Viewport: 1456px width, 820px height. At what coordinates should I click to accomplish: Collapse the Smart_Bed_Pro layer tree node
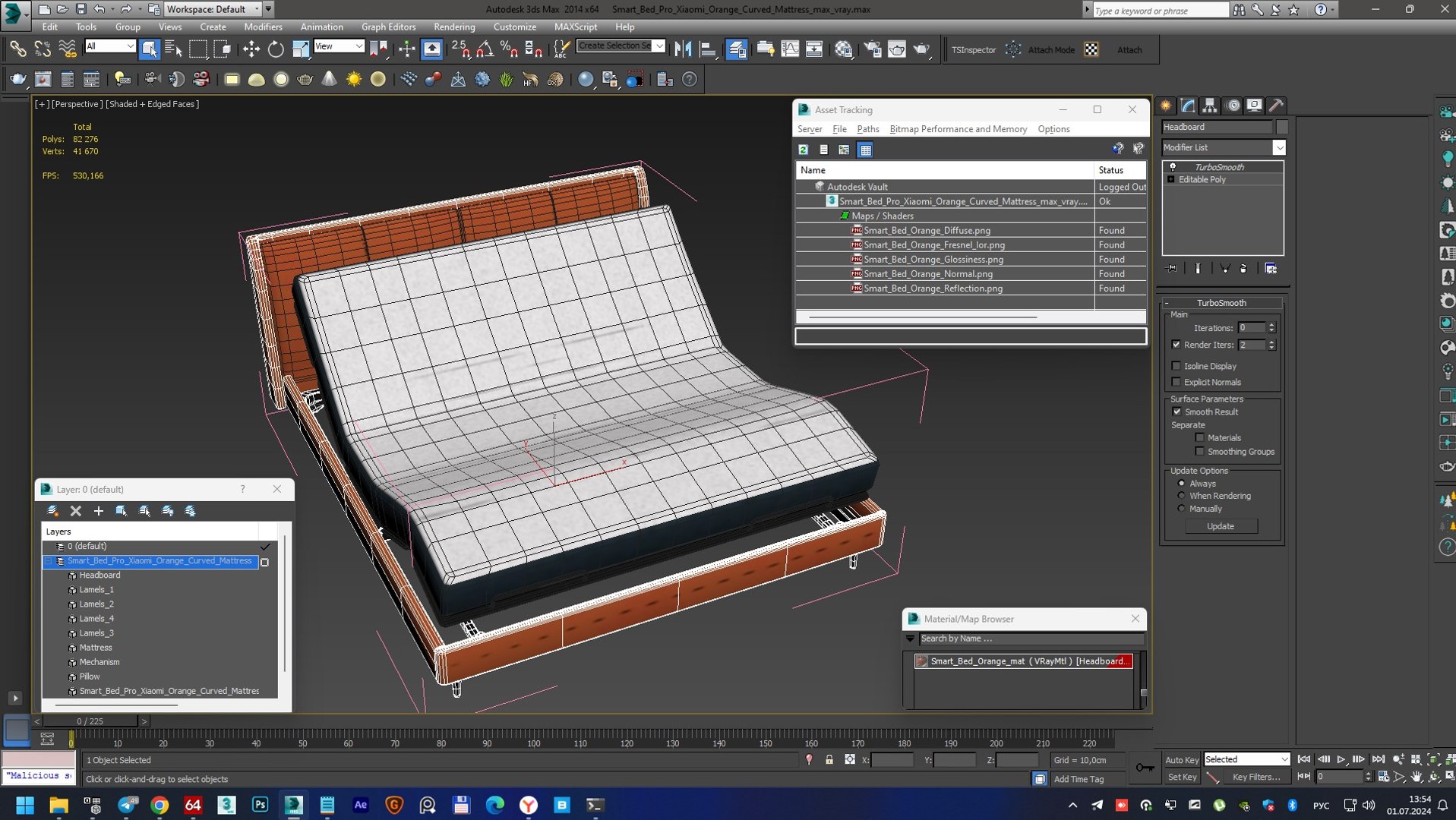click(x=49, y=561)
